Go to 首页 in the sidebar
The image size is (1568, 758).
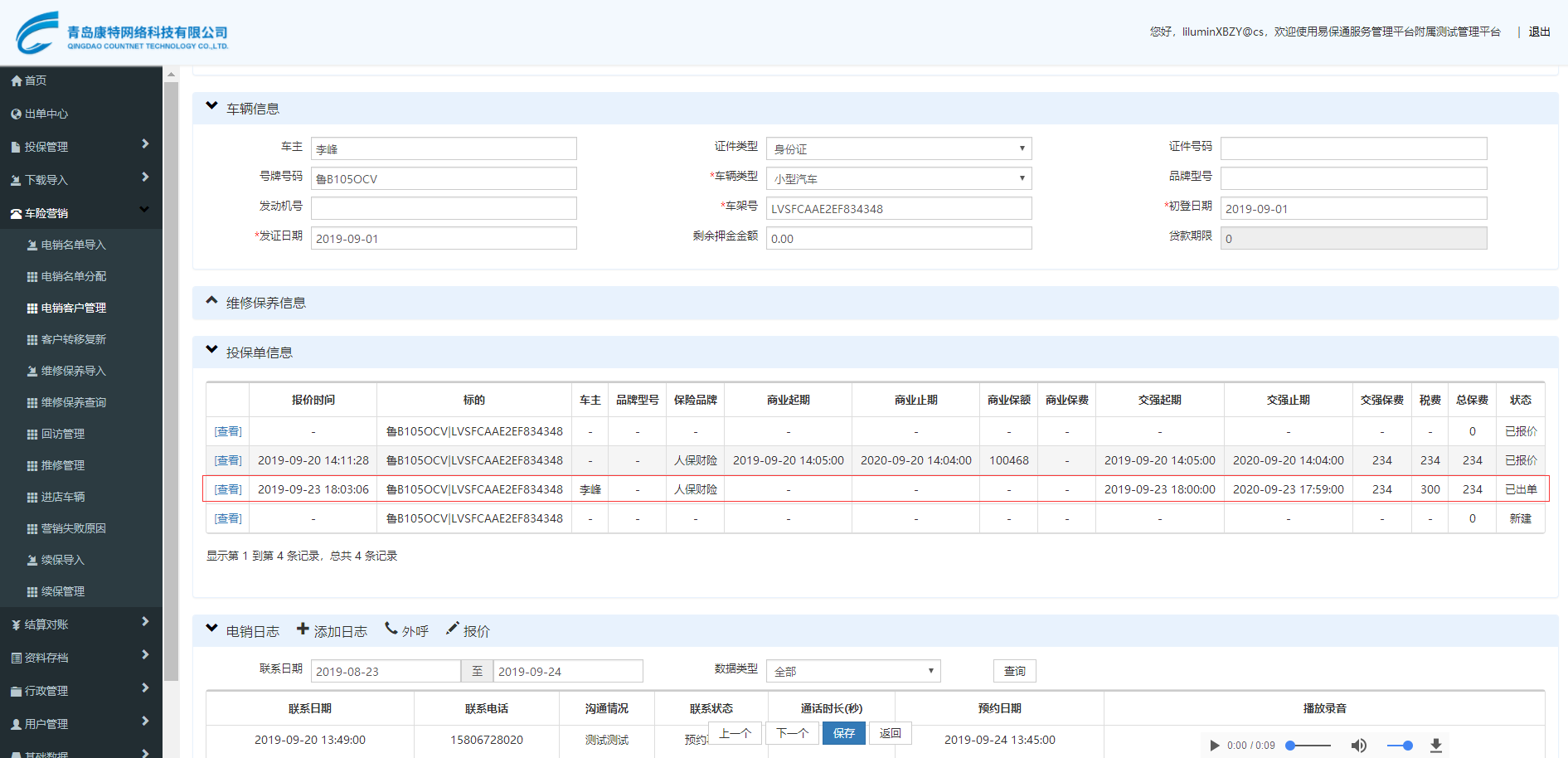coord(35,80)
